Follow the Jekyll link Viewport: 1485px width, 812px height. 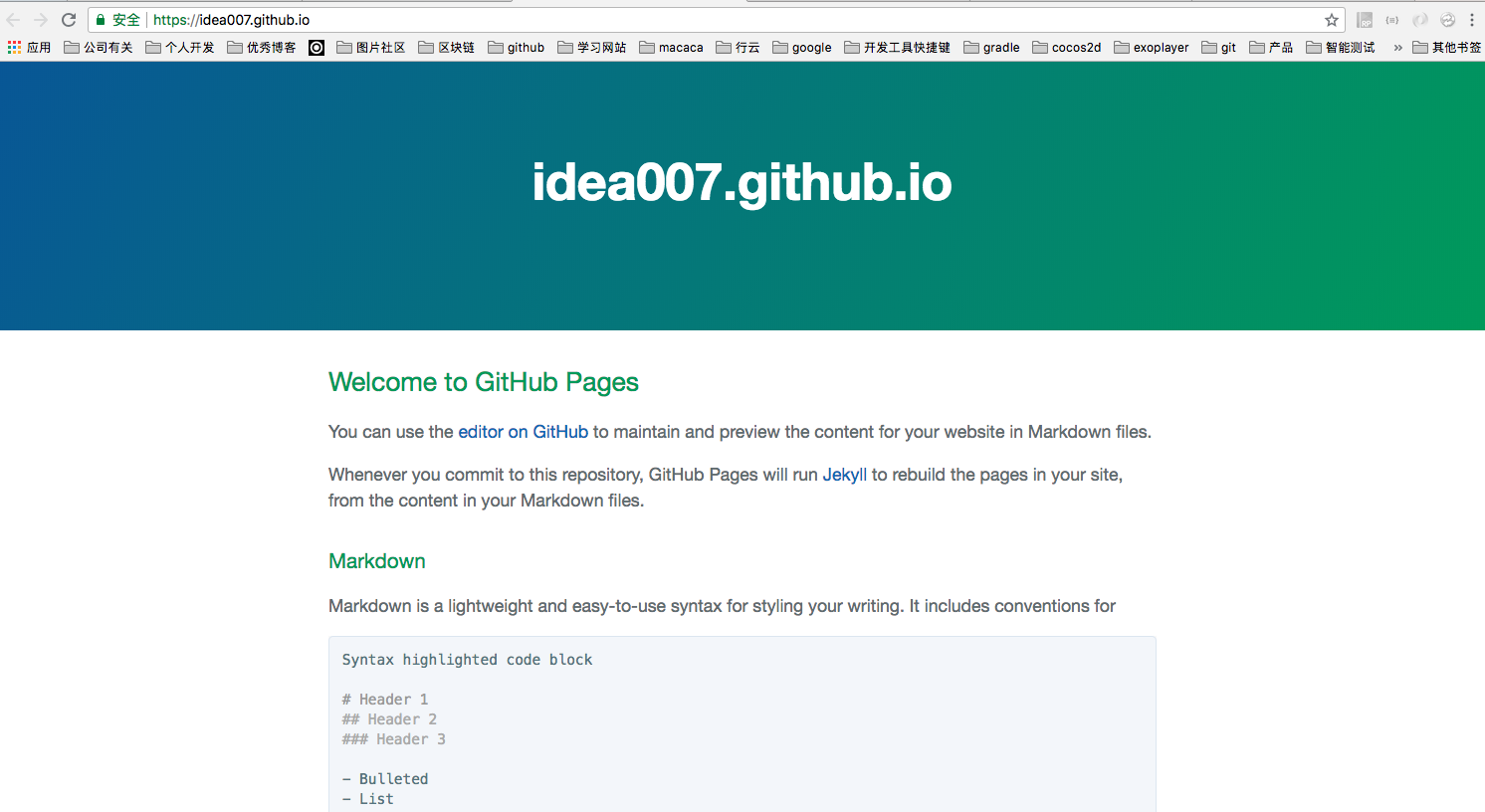[844, 475]
